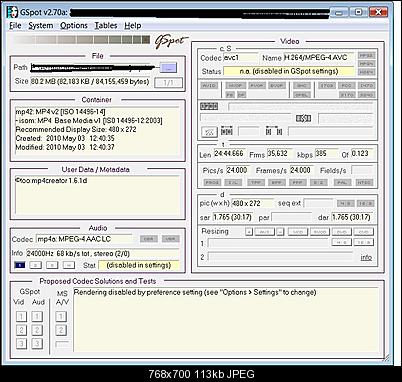Click video Status 'n.a. (disabled in GSpot settings)'
Viewport: 402px width, 382px height.
289,71
